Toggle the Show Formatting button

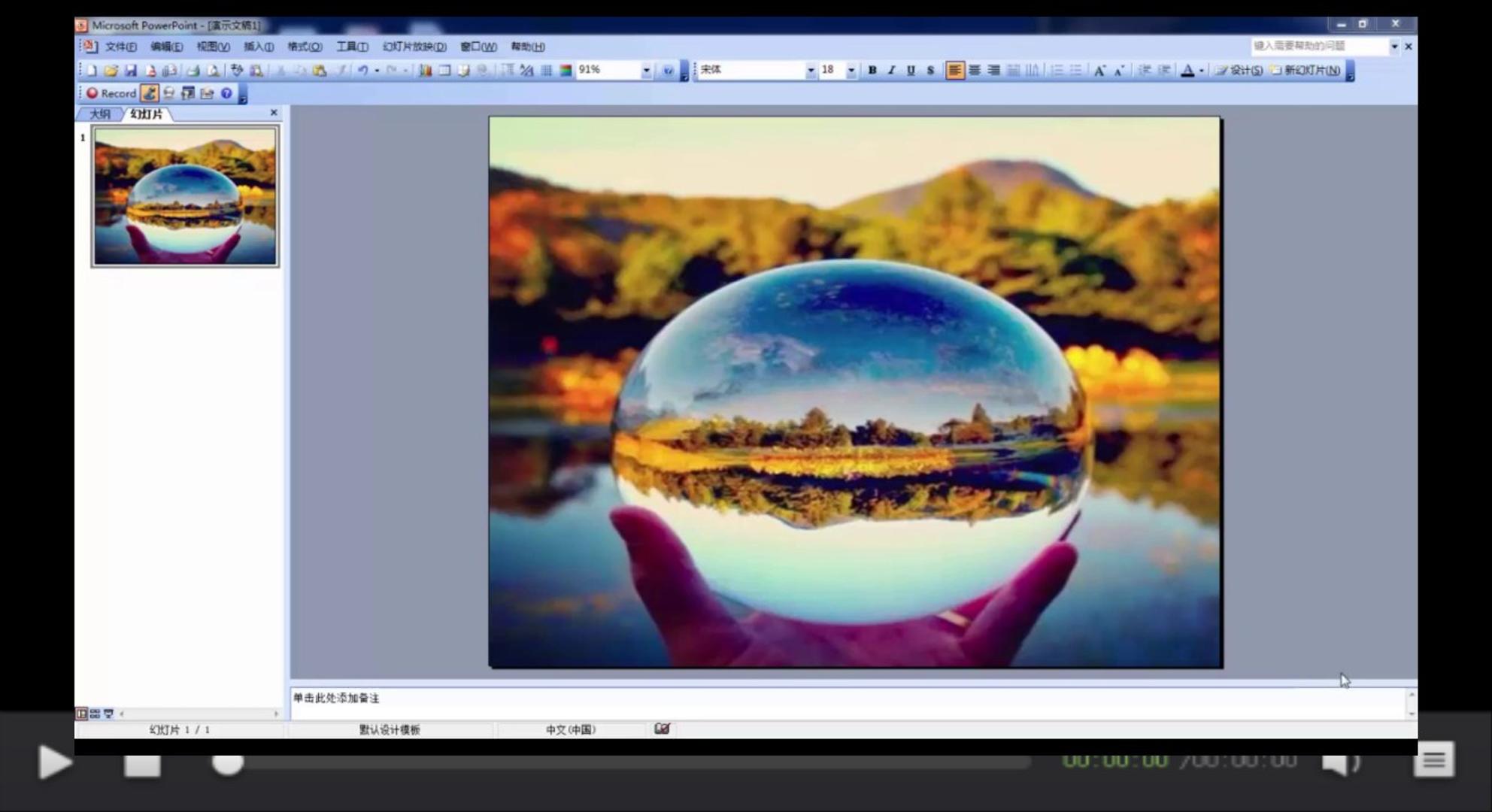coord(526,70)
